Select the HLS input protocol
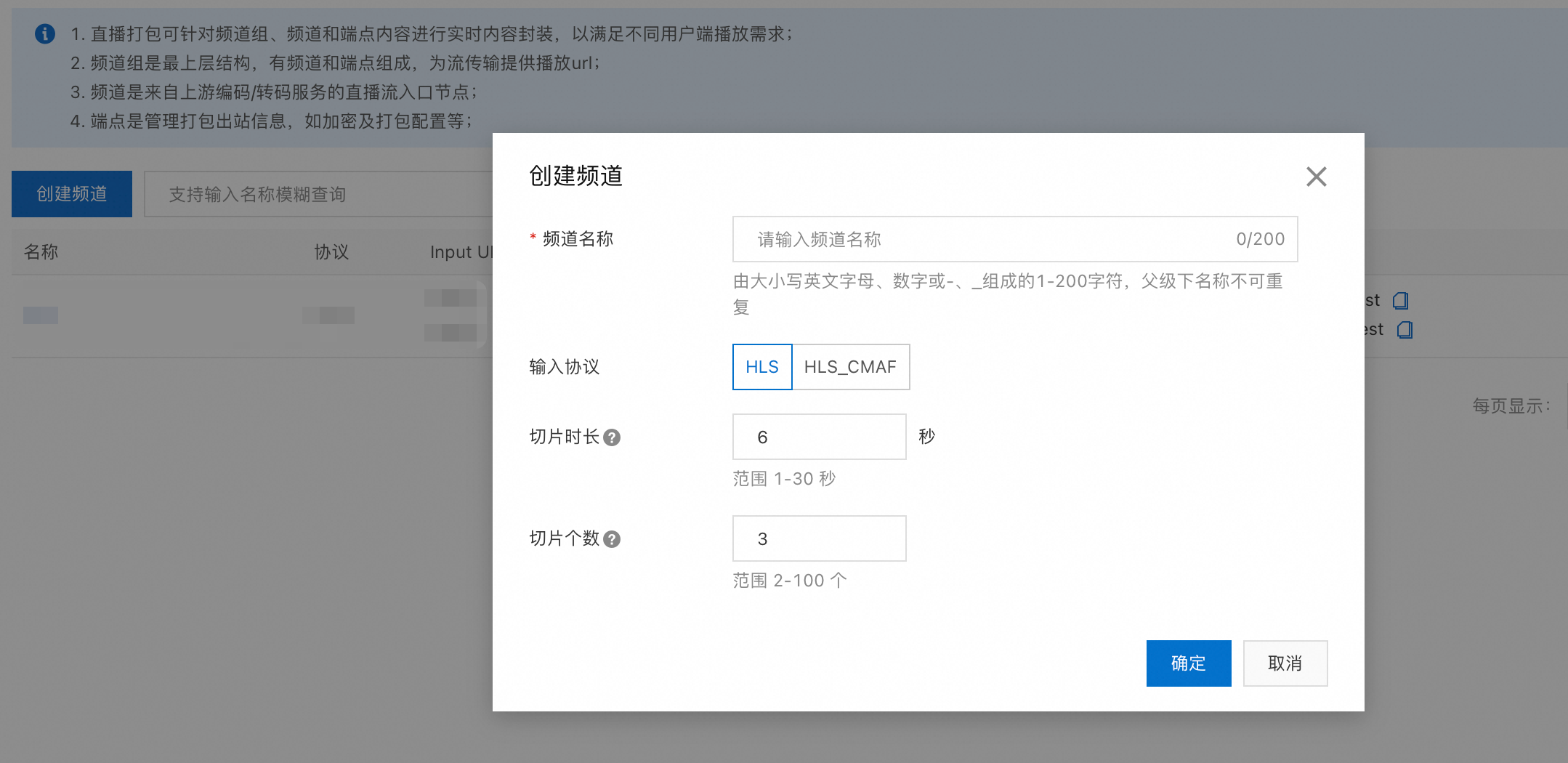 tap(761, 367)
